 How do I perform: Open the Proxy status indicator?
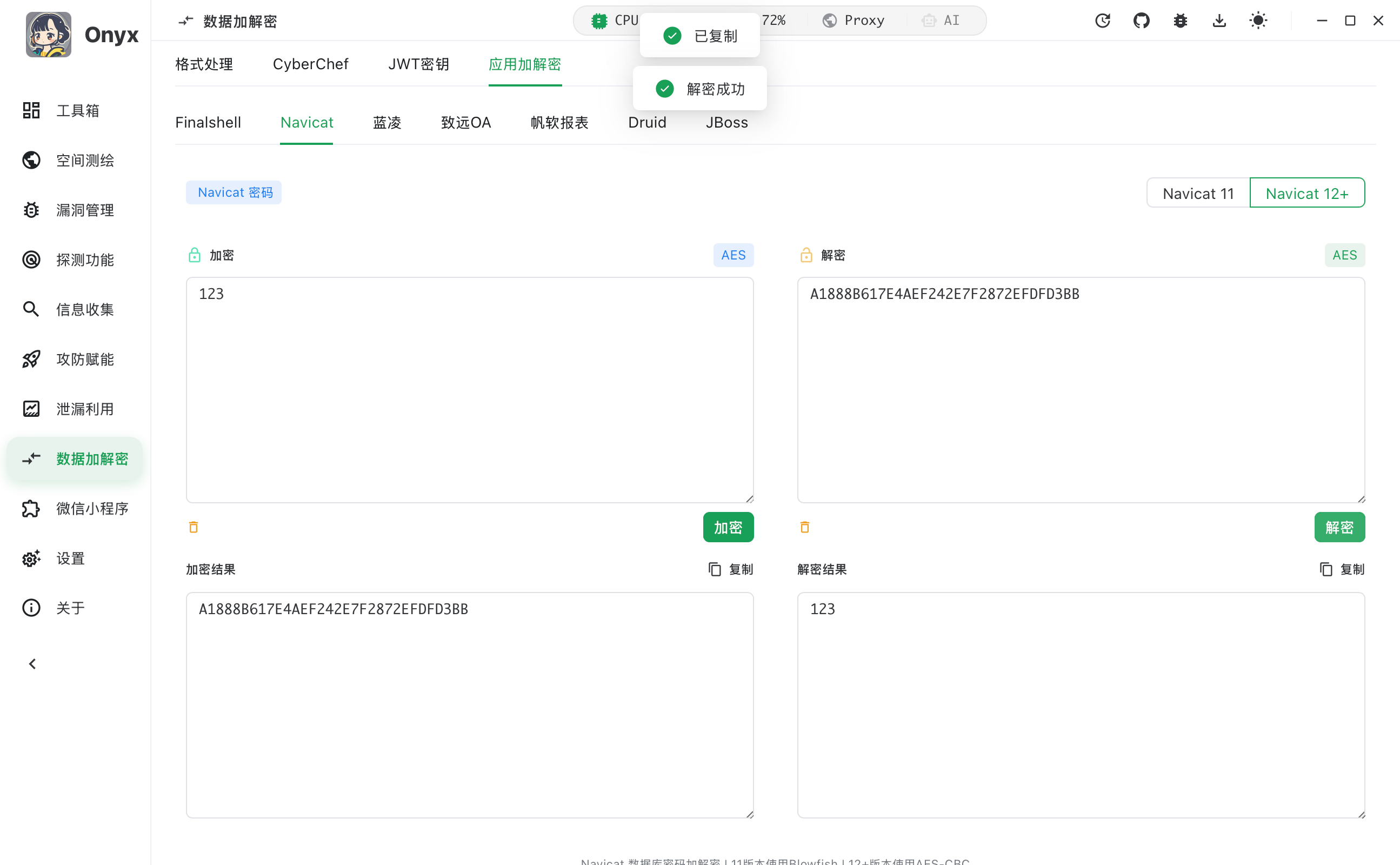[854, 21]
